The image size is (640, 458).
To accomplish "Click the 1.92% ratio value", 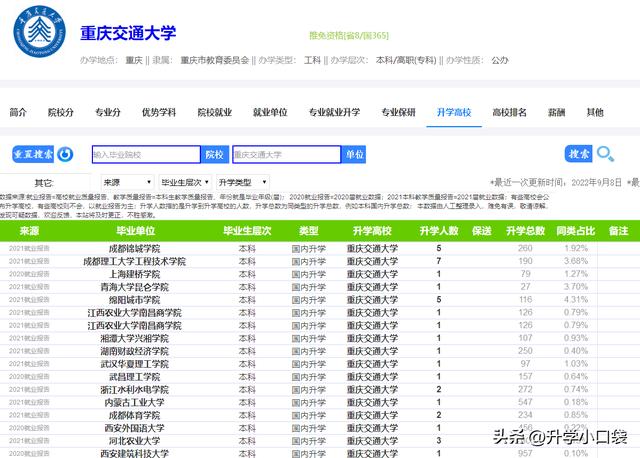I will [576, 248].
